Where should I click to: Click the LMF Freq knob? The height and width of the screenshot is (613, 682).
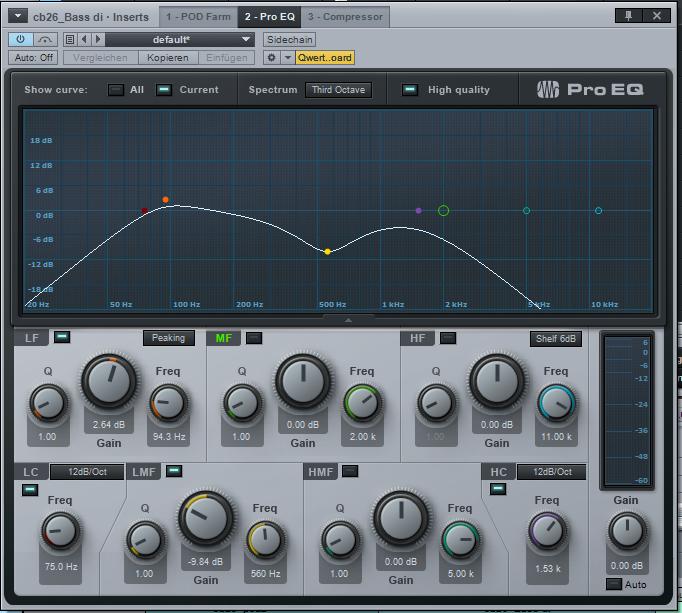[265, 540]
